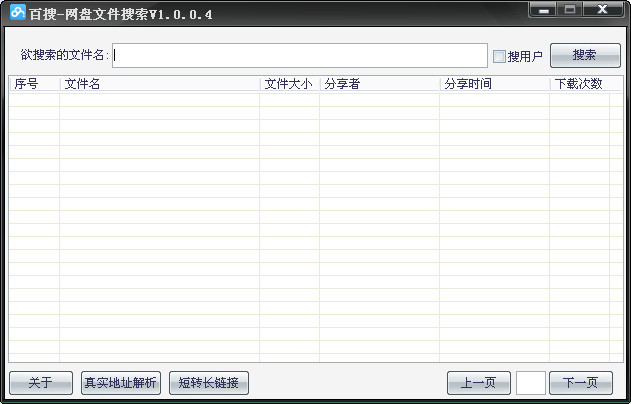Start the search with the 搜索 button
631x404 pixels.
click(585, 55)
